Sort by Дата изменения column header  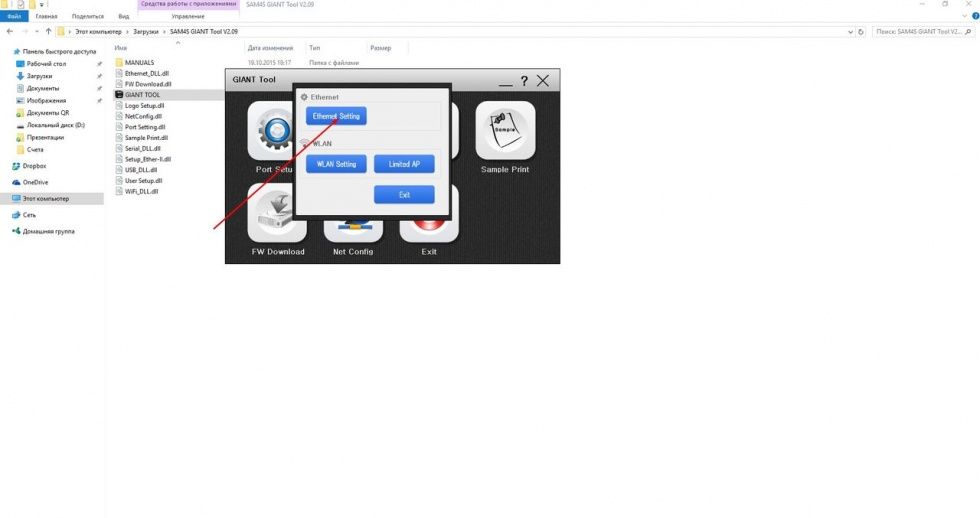(x=270, y=48)
